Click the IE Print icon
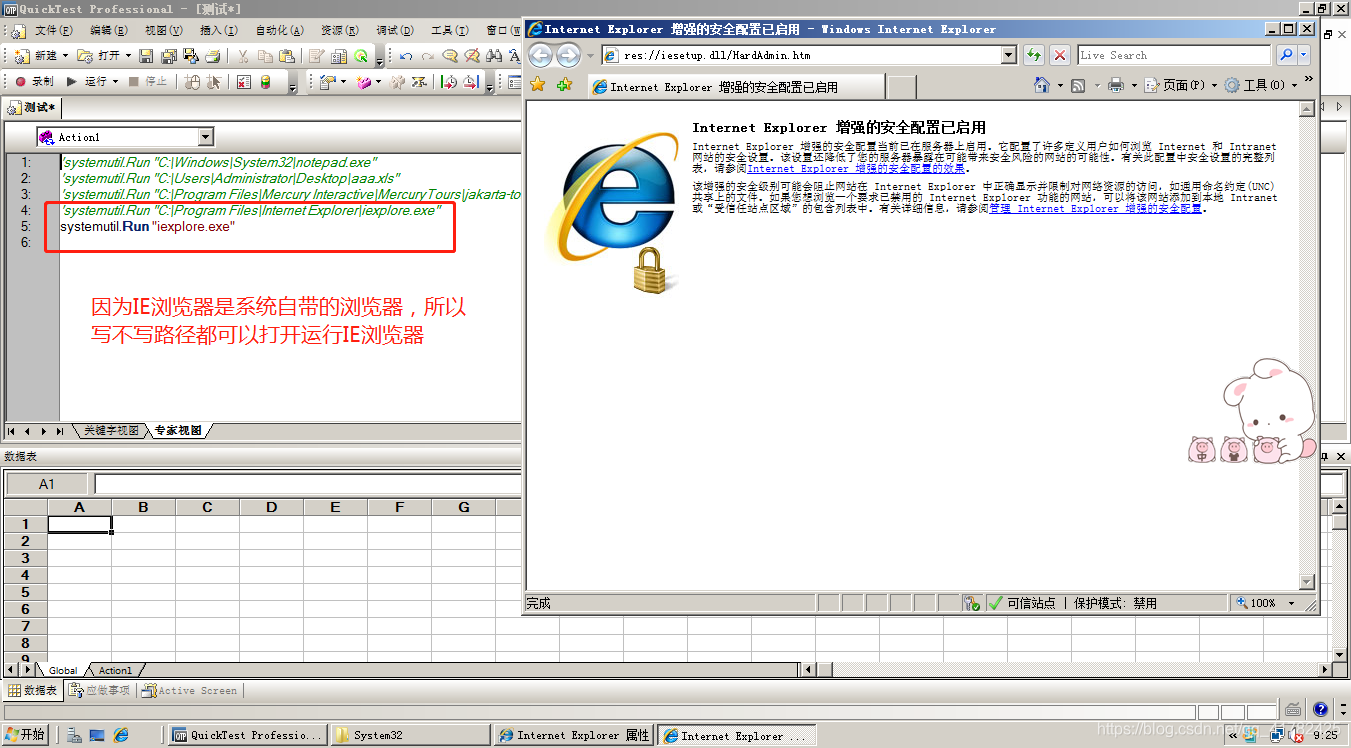The width and height of the screenshot is (1351, 748). click(x=1116, y=86)
